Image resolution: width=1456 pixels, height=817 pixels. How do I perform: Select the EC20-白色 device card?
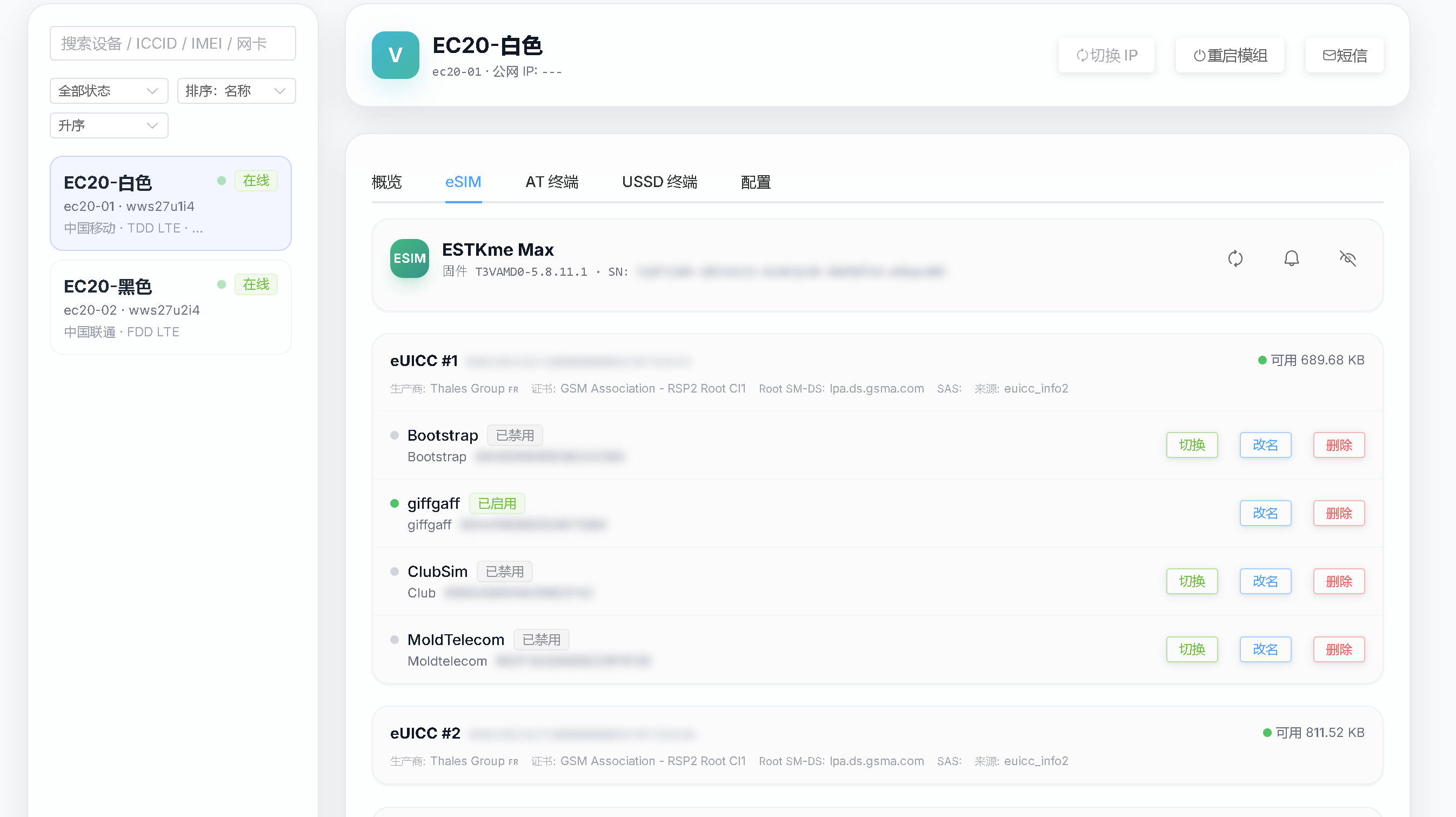(171, 203)
